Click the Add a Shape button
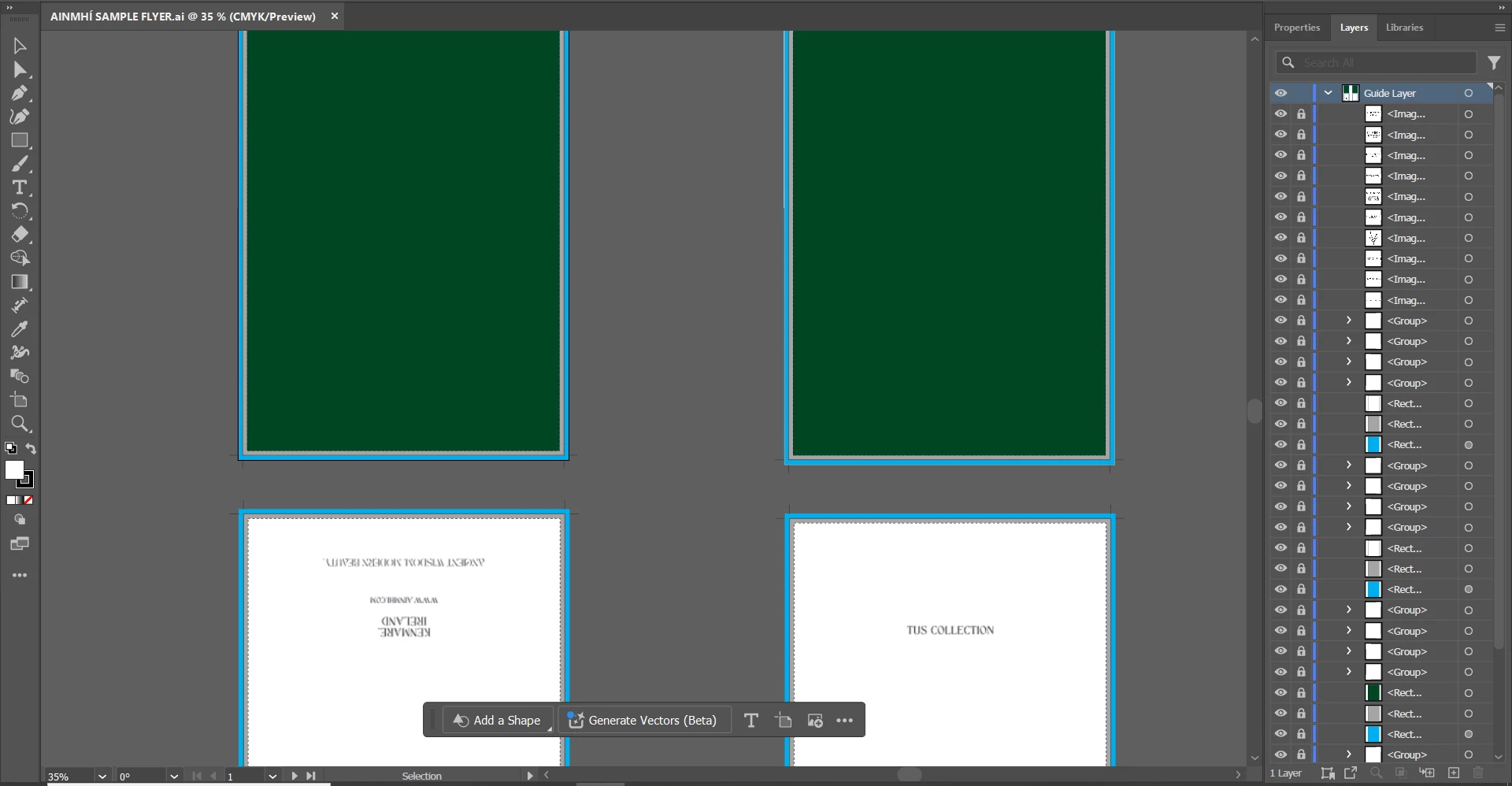This screenshot has height=786, width=1512. 497,721
